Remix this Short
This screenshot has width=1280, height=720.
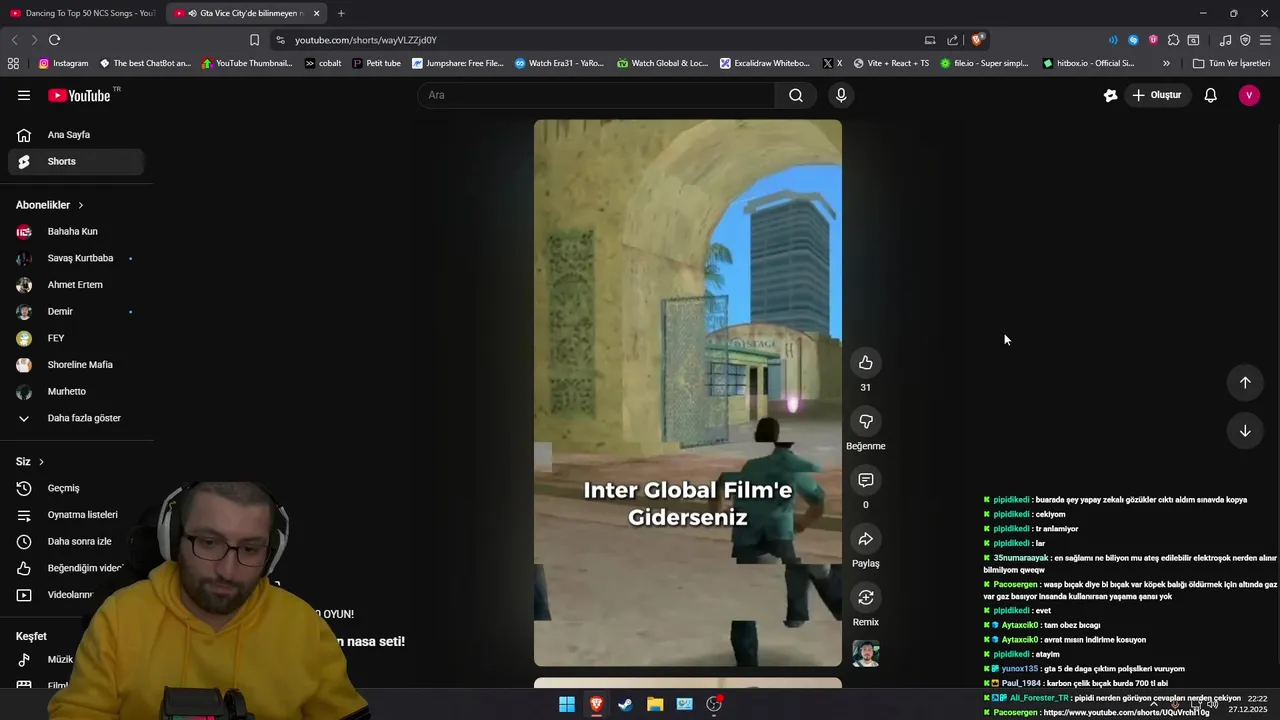click(x=866, y=597)
